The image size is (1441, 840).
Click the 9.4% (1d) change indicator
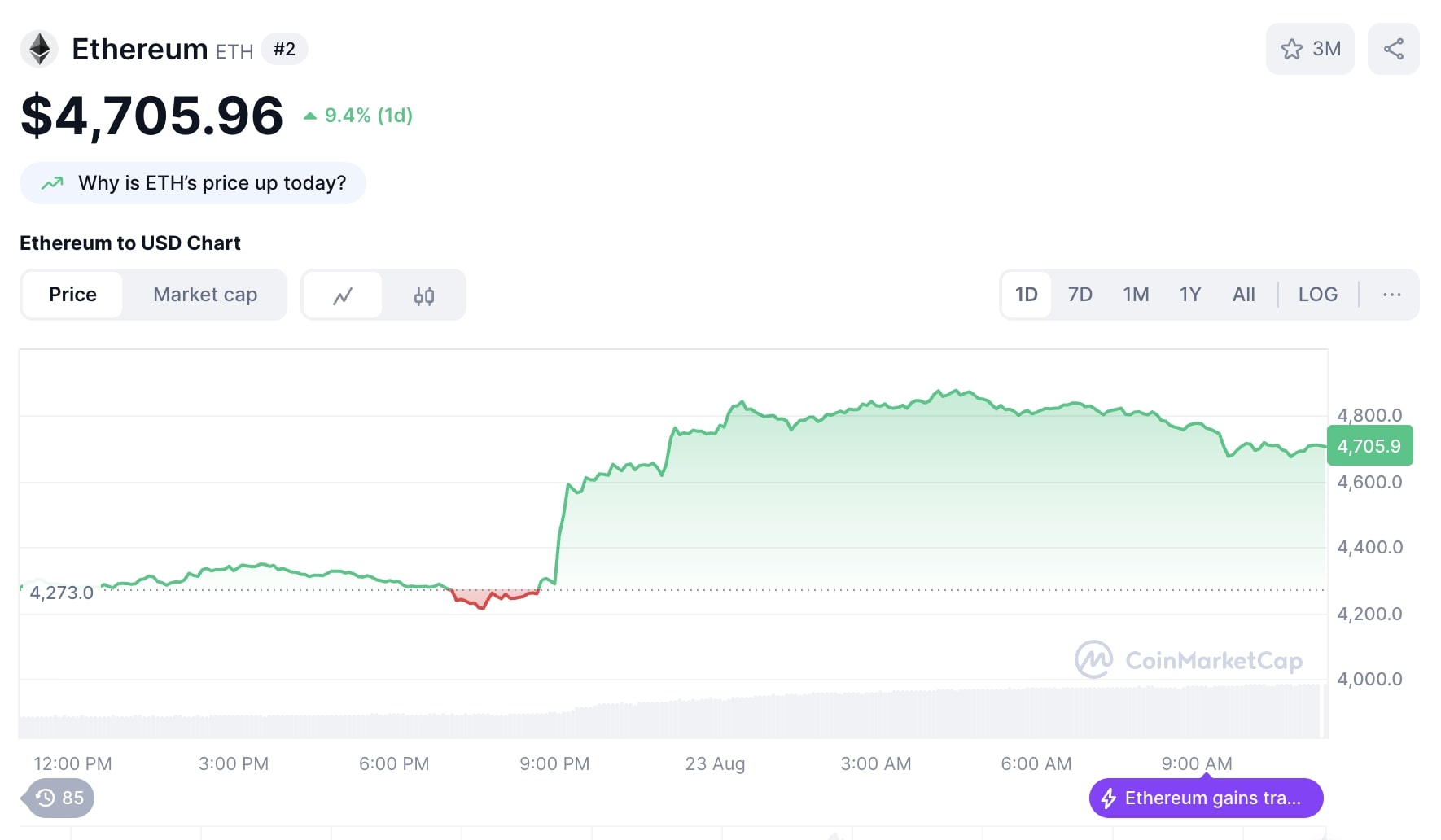pyautogui.click(x=358, y=116)
